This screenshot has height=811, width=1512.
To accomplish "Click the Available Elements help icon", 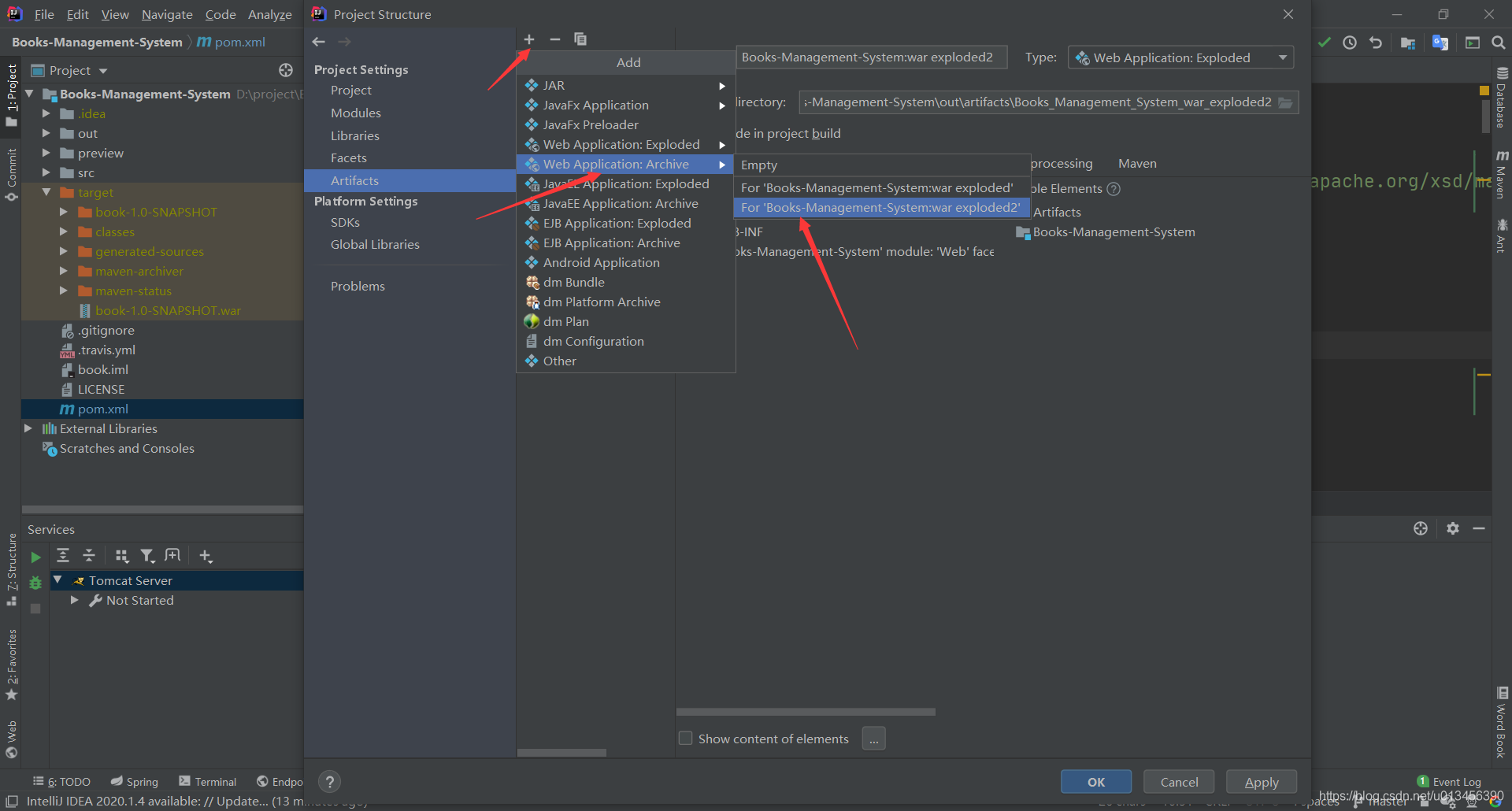I will 1114,189.
